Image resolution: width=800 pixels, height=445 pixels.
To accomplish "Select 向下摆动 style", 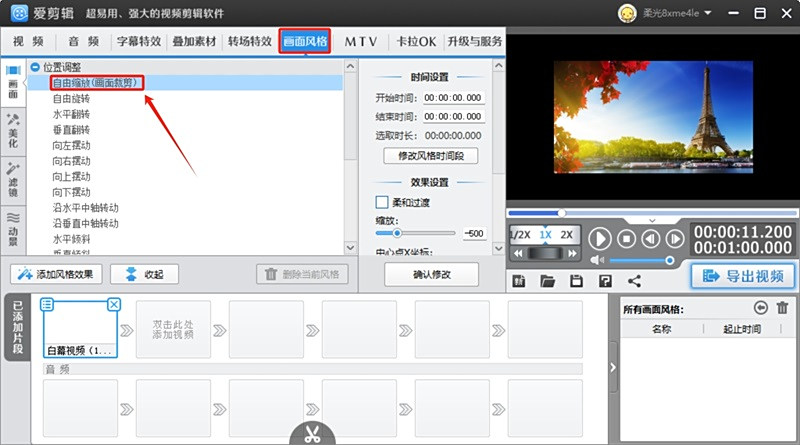I will 71,192.
